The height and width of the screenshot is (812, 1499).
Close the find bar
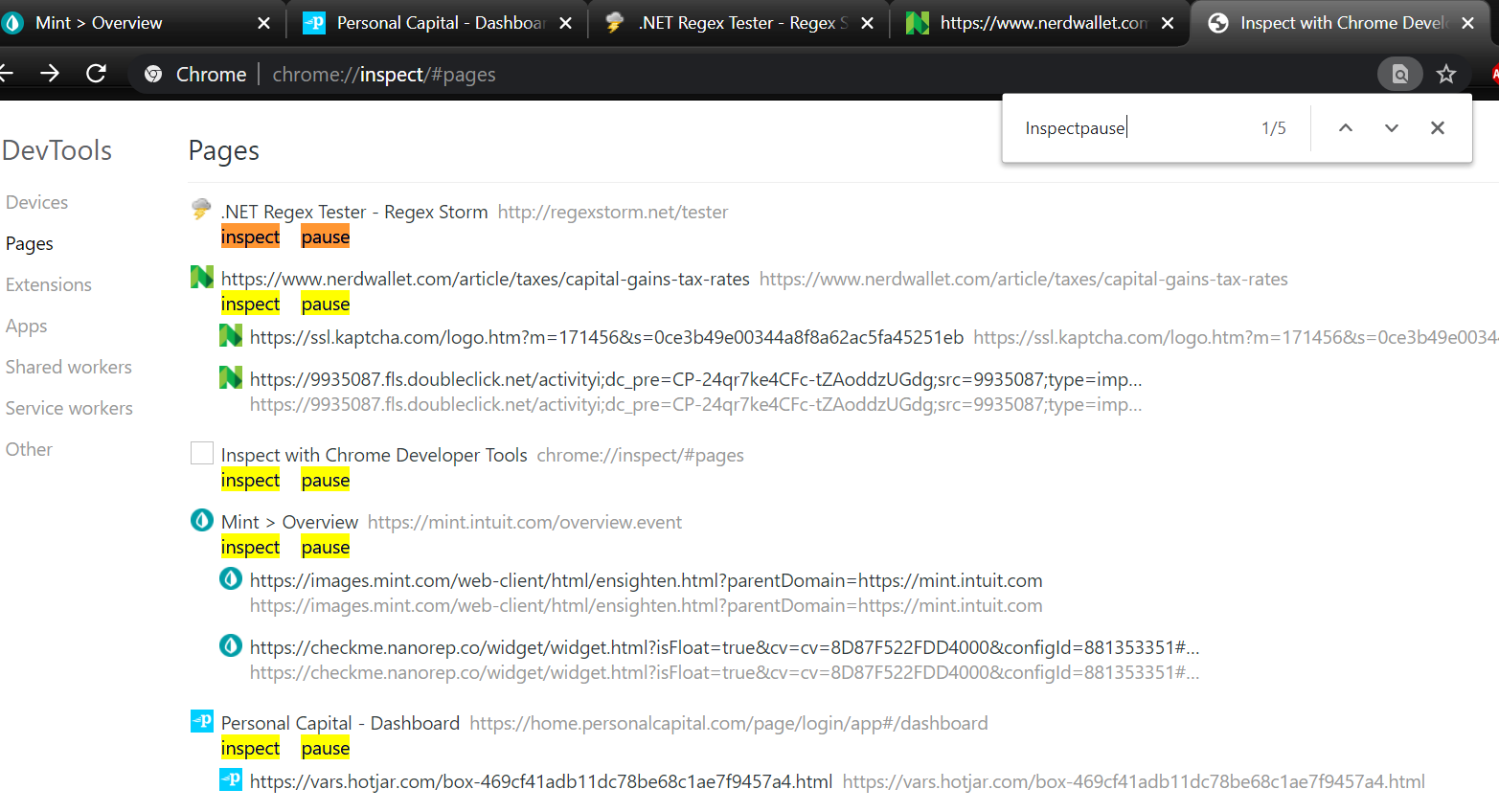point(1438,128)
